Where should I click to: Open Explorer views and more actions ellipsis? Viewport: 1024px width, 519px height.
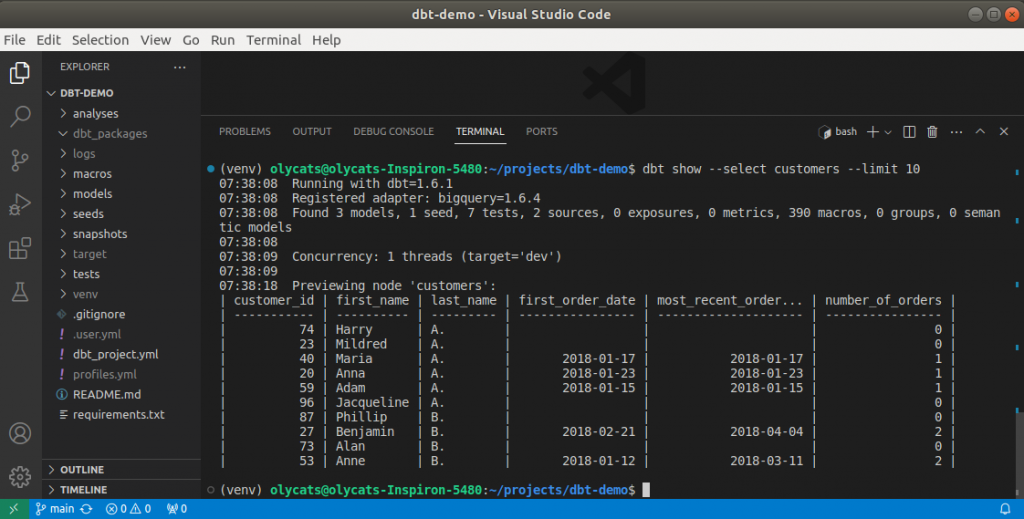(x=180, y=67)
